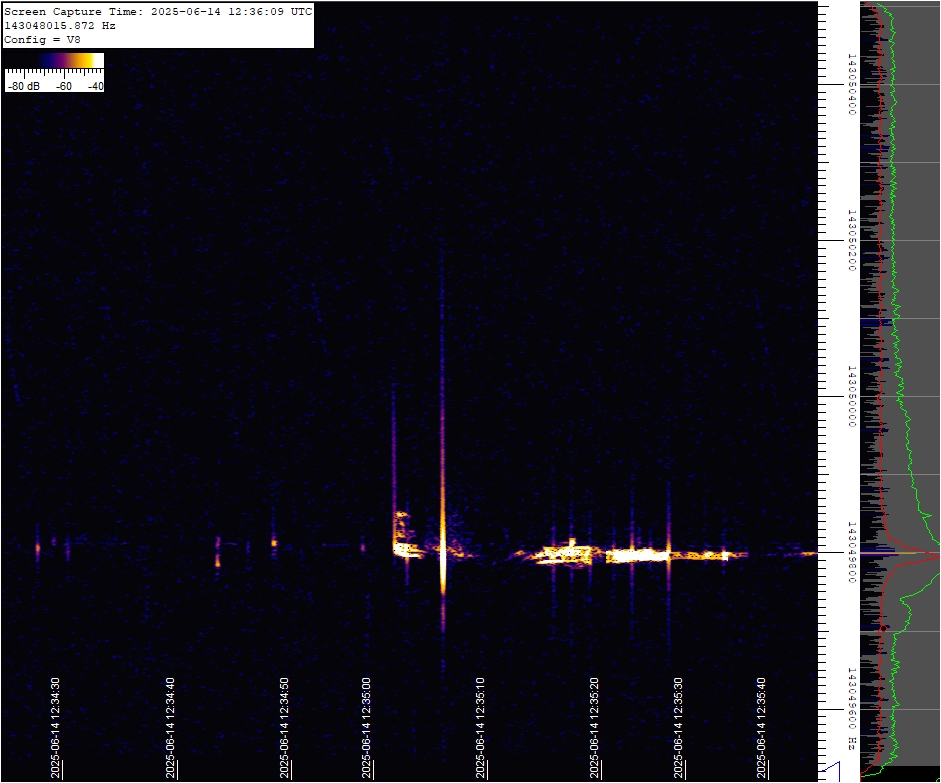Click the 143050000 frequency axis label
Screen dimensions: 941x783
(x=851, y=396)
